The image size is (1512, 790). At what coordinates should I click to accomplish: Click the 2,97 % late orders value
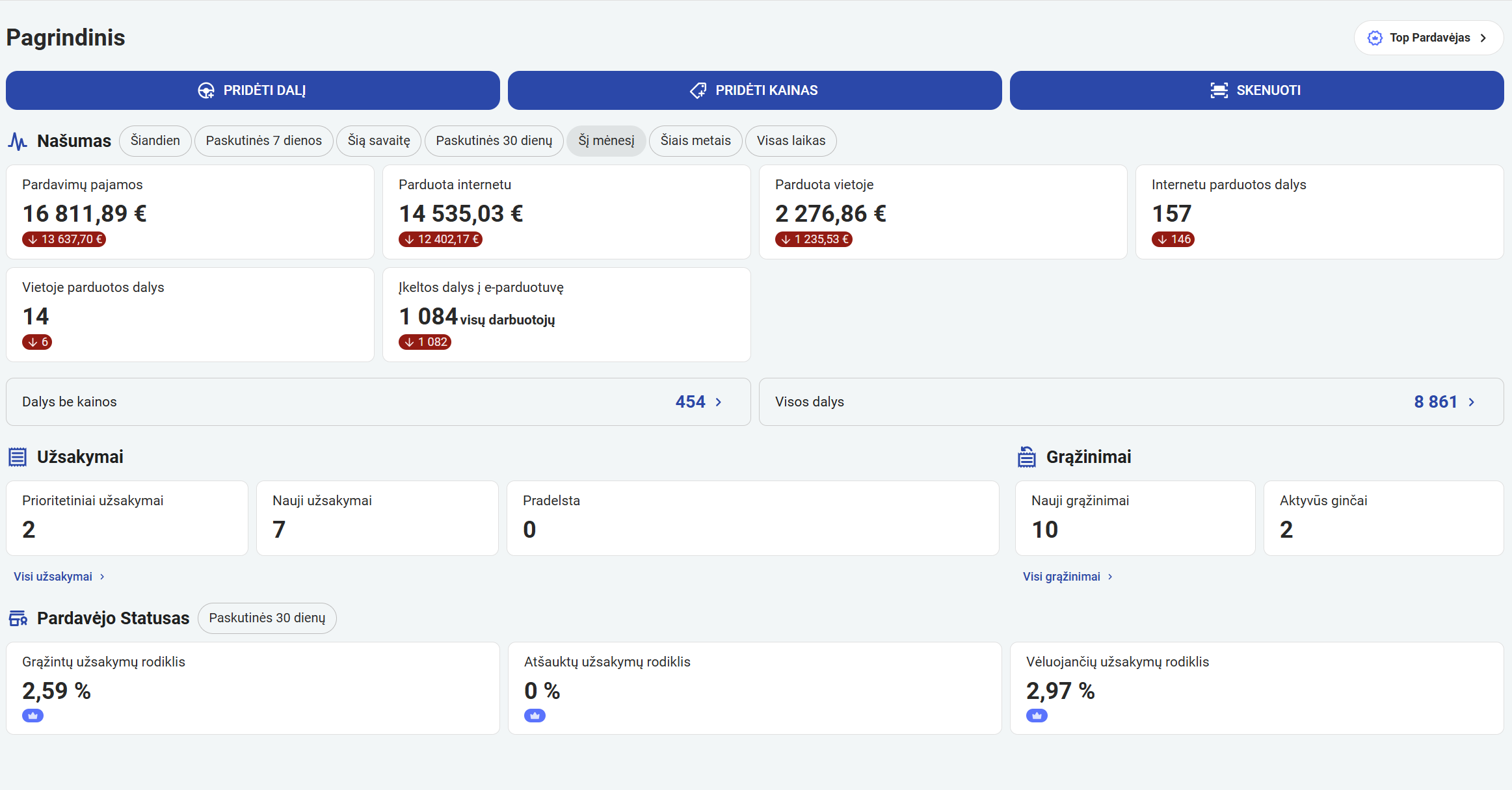pyautogui.click(x=1061, y=691)
